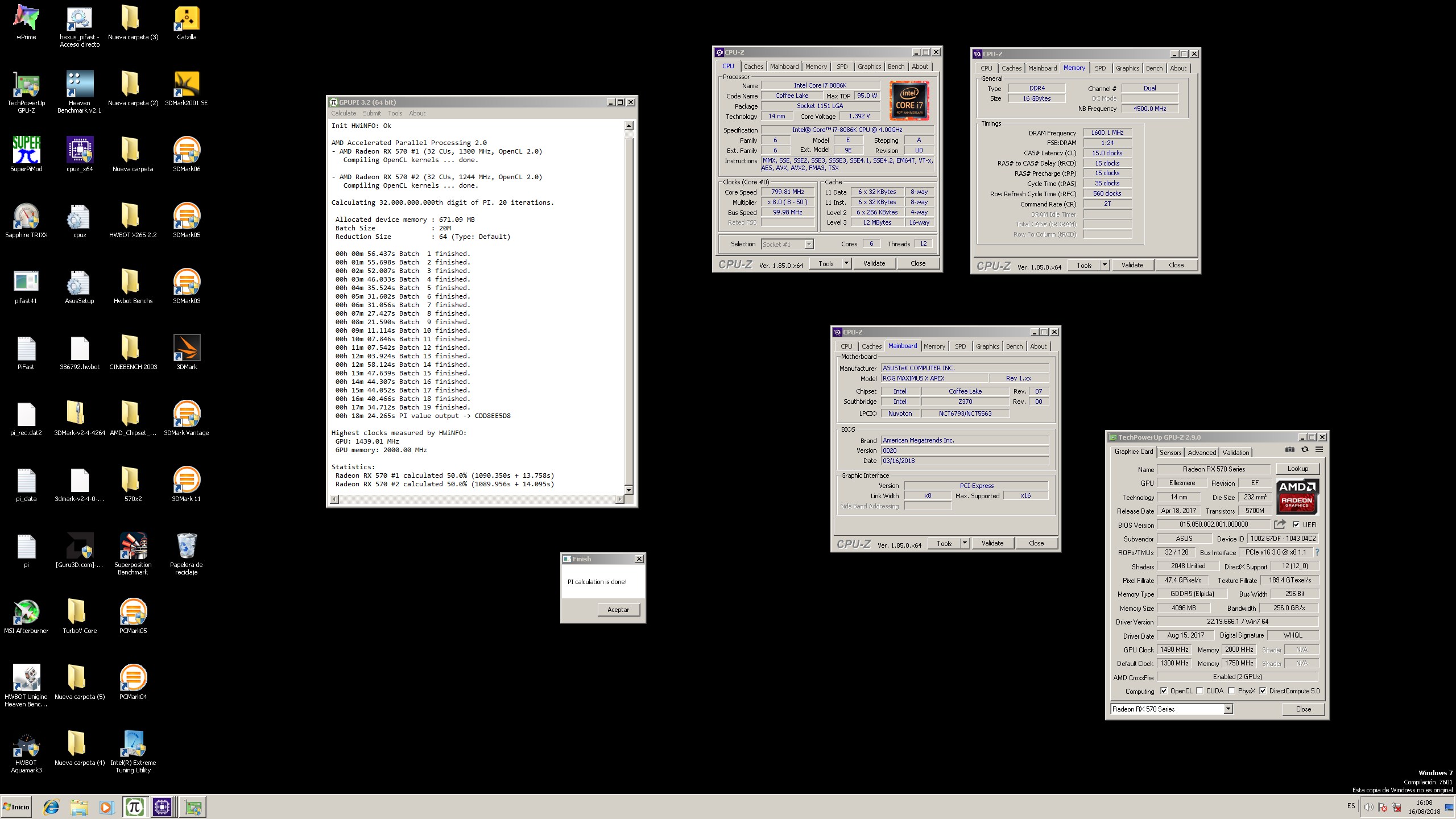The width and height of the screenshot is (1456, 819).
Task: Click the Close button in GPU-Z
Action: [x=1303, y=709]
